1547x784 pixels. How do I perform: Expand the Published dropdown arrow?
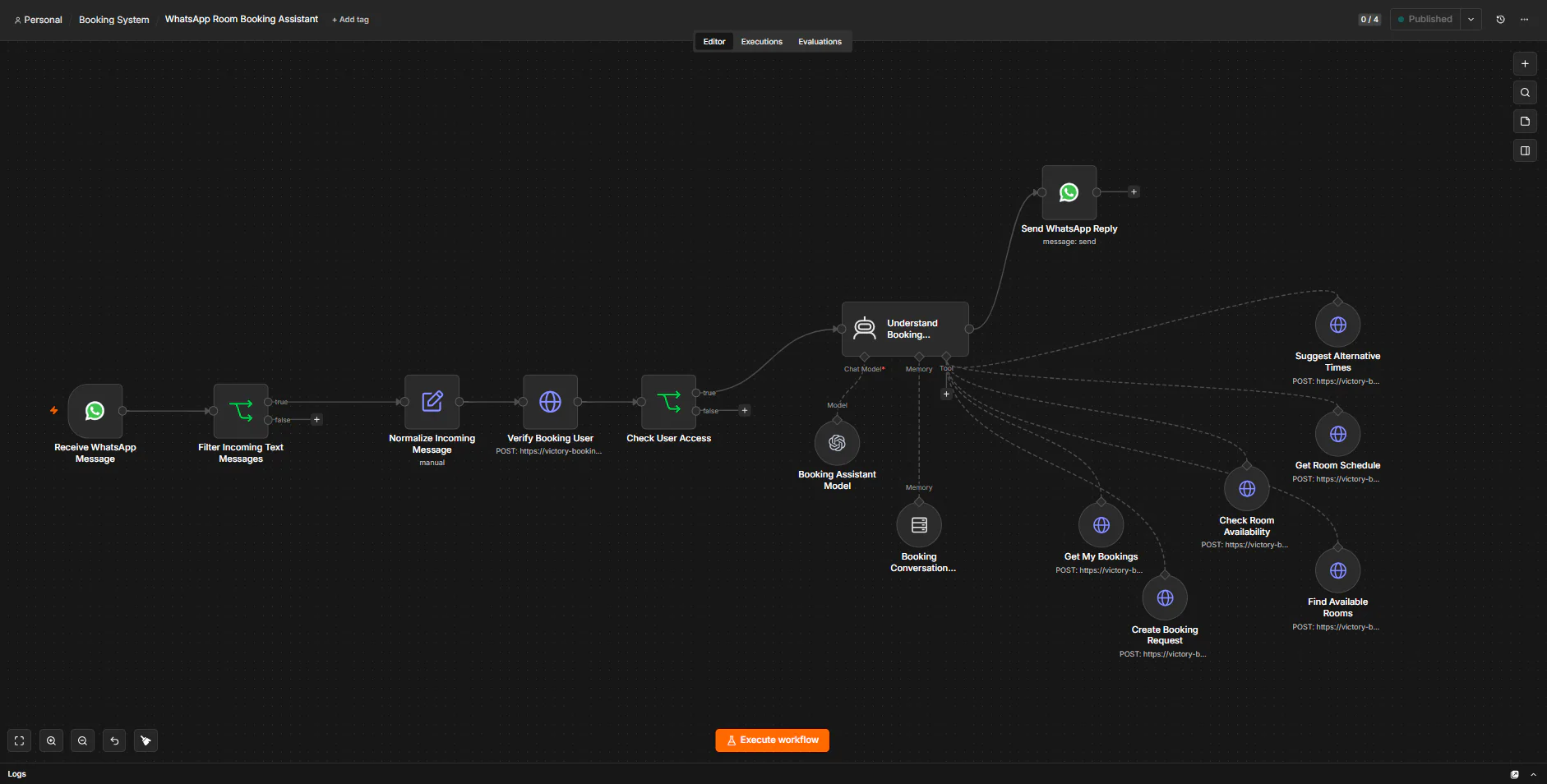tap(1471, 19)
